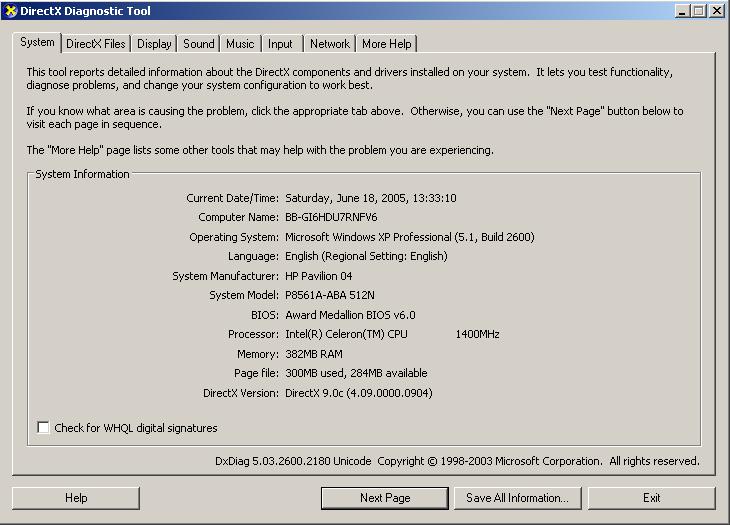This screenshot has width=730, height=525.
Task: Go to the Music tab
Action: [240, 44]
